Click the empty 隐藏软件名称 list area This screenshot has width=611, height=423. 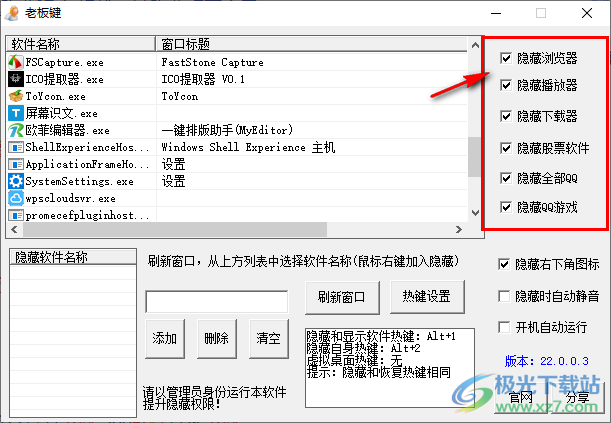(73, 341)
